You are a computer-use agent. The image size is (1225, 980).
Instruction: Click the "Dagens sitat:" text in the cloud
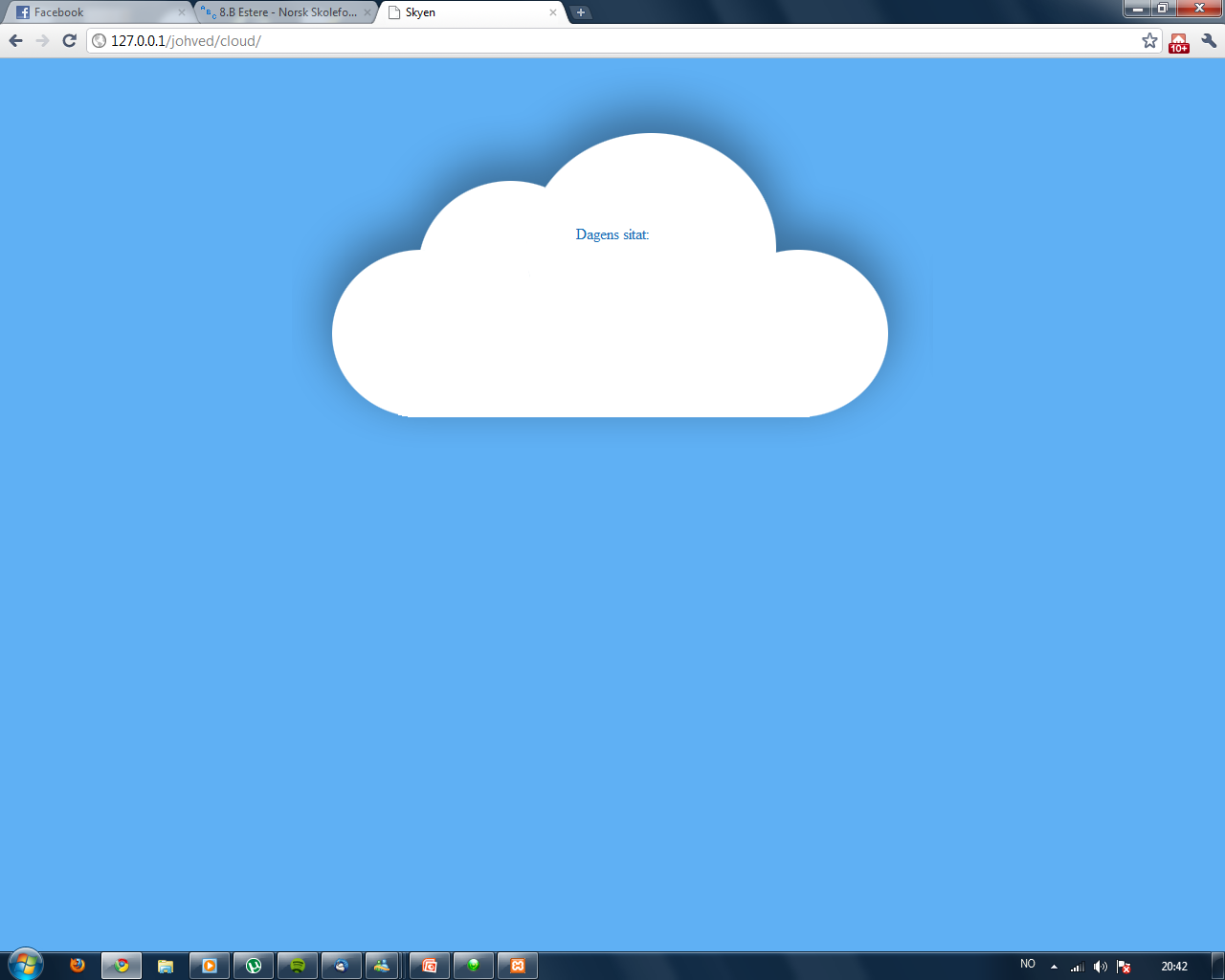(x=612, y=234)
